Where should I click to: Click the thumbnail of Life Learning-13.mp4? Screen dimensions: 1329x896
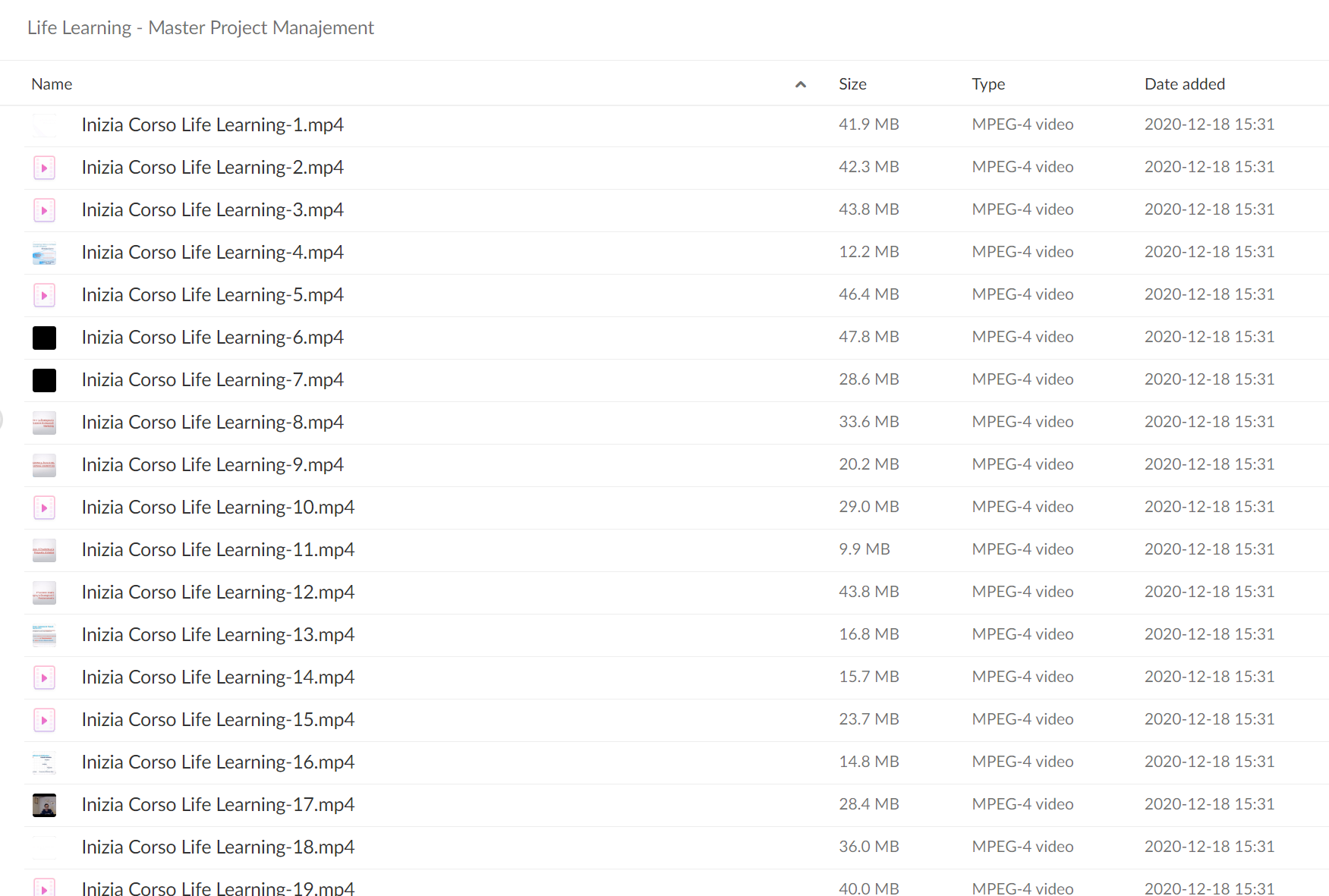pos(44,635)
